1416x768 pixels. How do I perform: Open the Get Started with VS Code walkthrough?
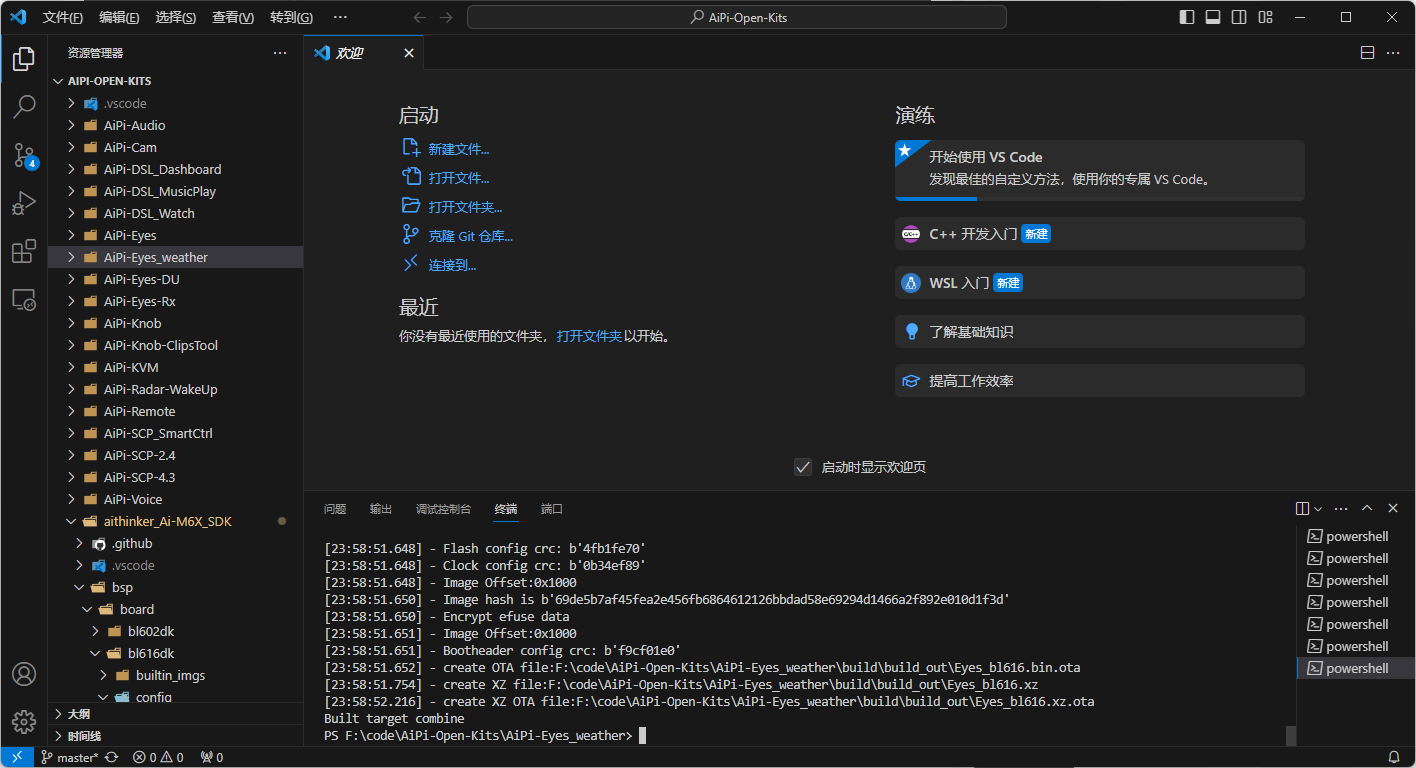tap(1100, 170)
